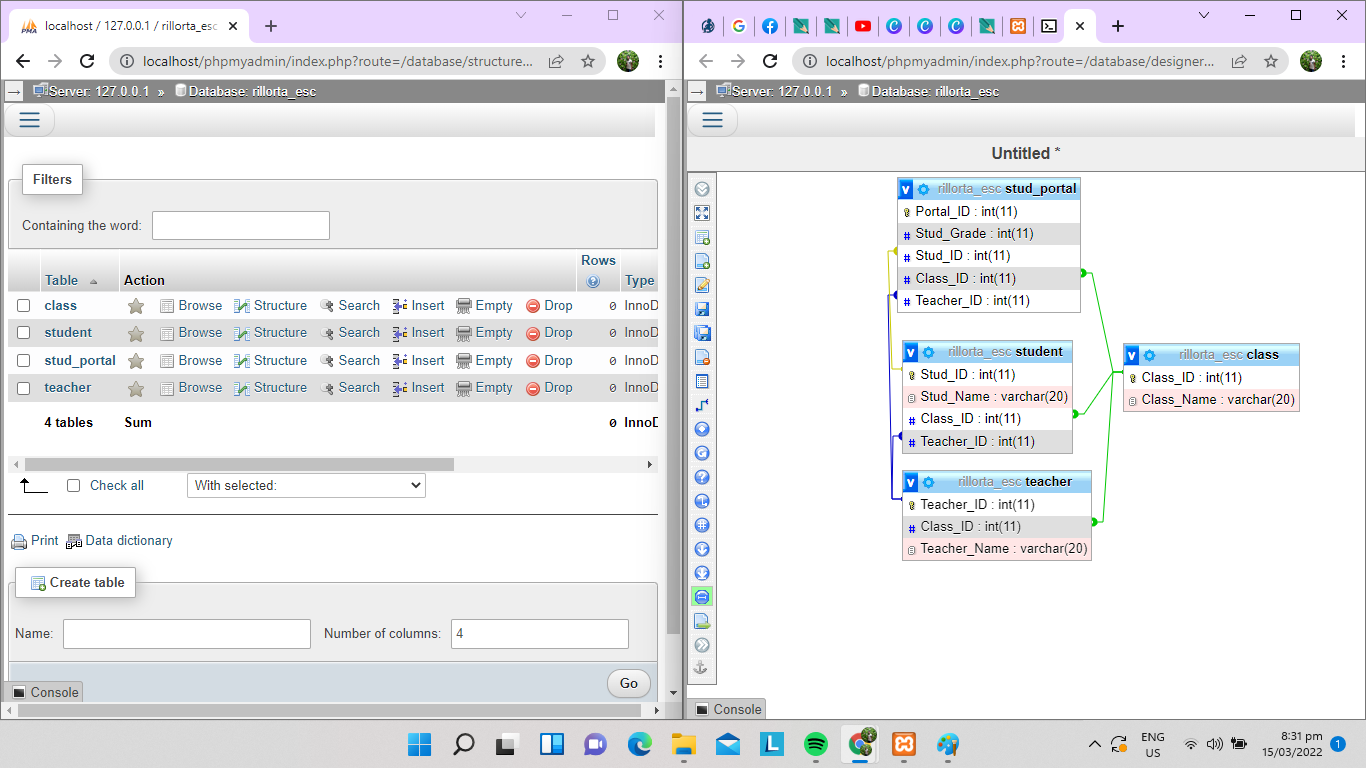The width and height of the screenshot is (1366, 768).
Task: Open the Windows Start menu
Action: [x=419, y=744]
